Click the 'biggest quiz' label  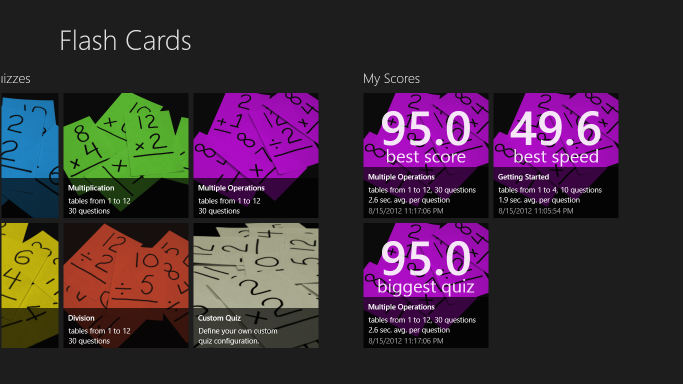pyautogui.click(x=426, y=287)
